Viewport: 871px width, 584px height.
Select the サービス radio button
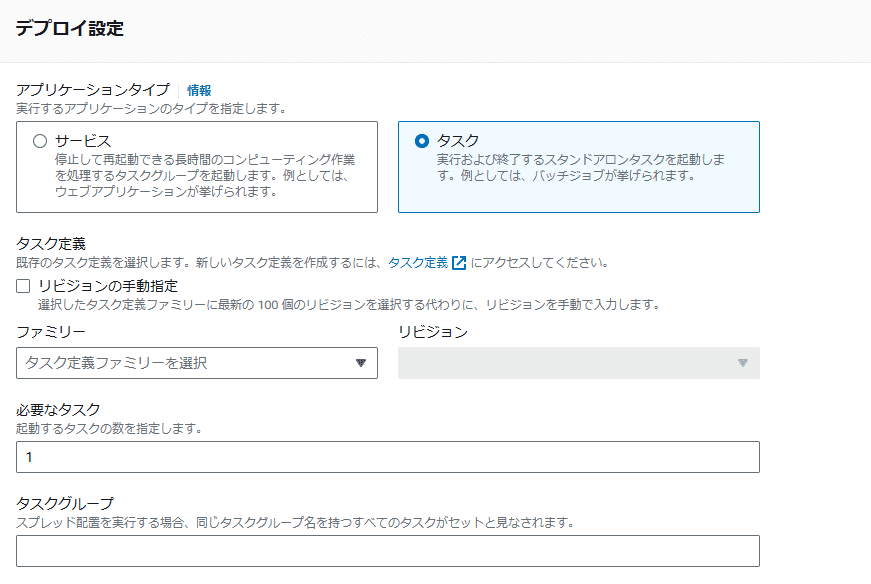coord(40,141)
